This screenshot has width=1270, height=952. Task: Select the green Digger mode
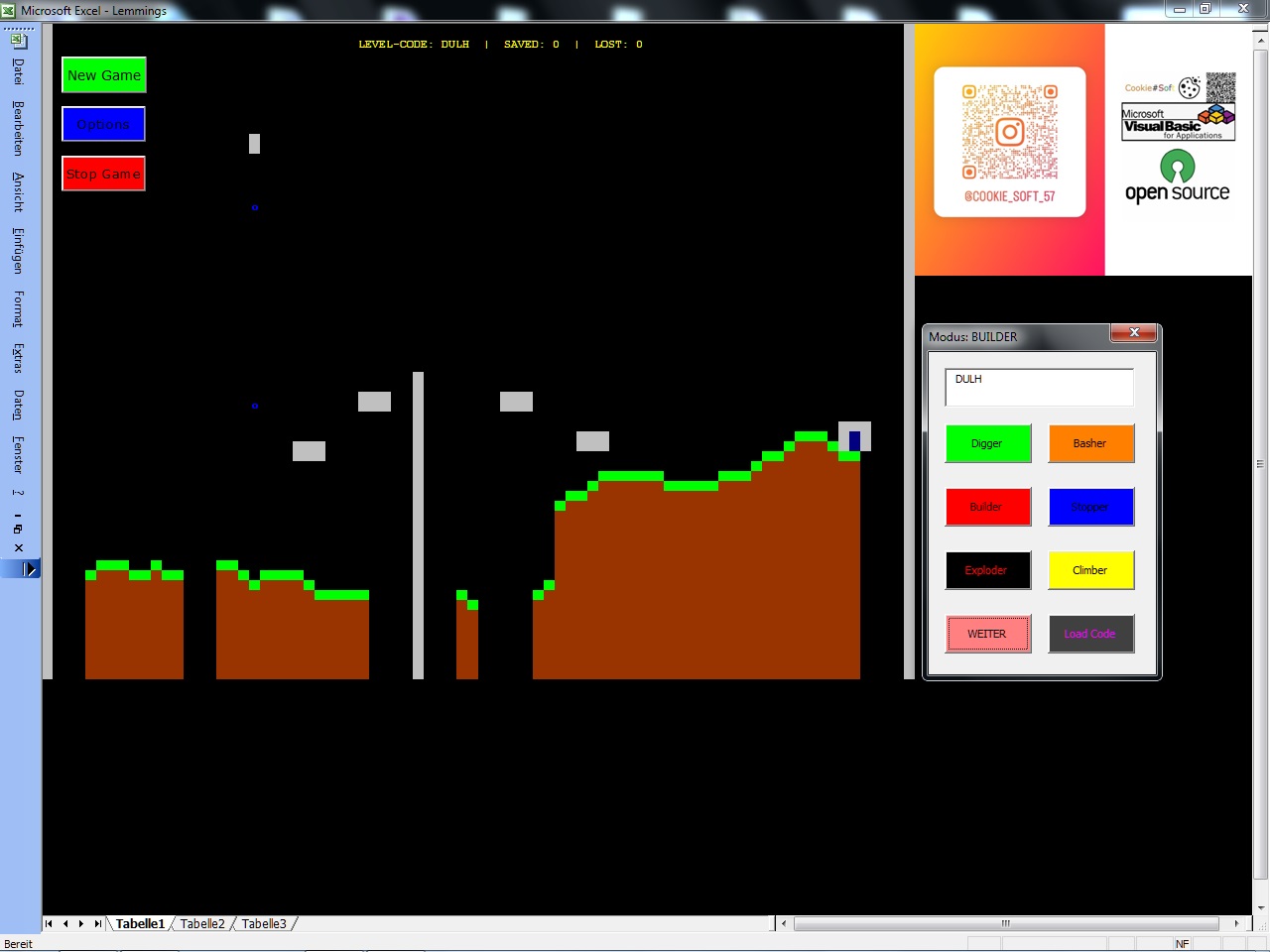point(988,443)
